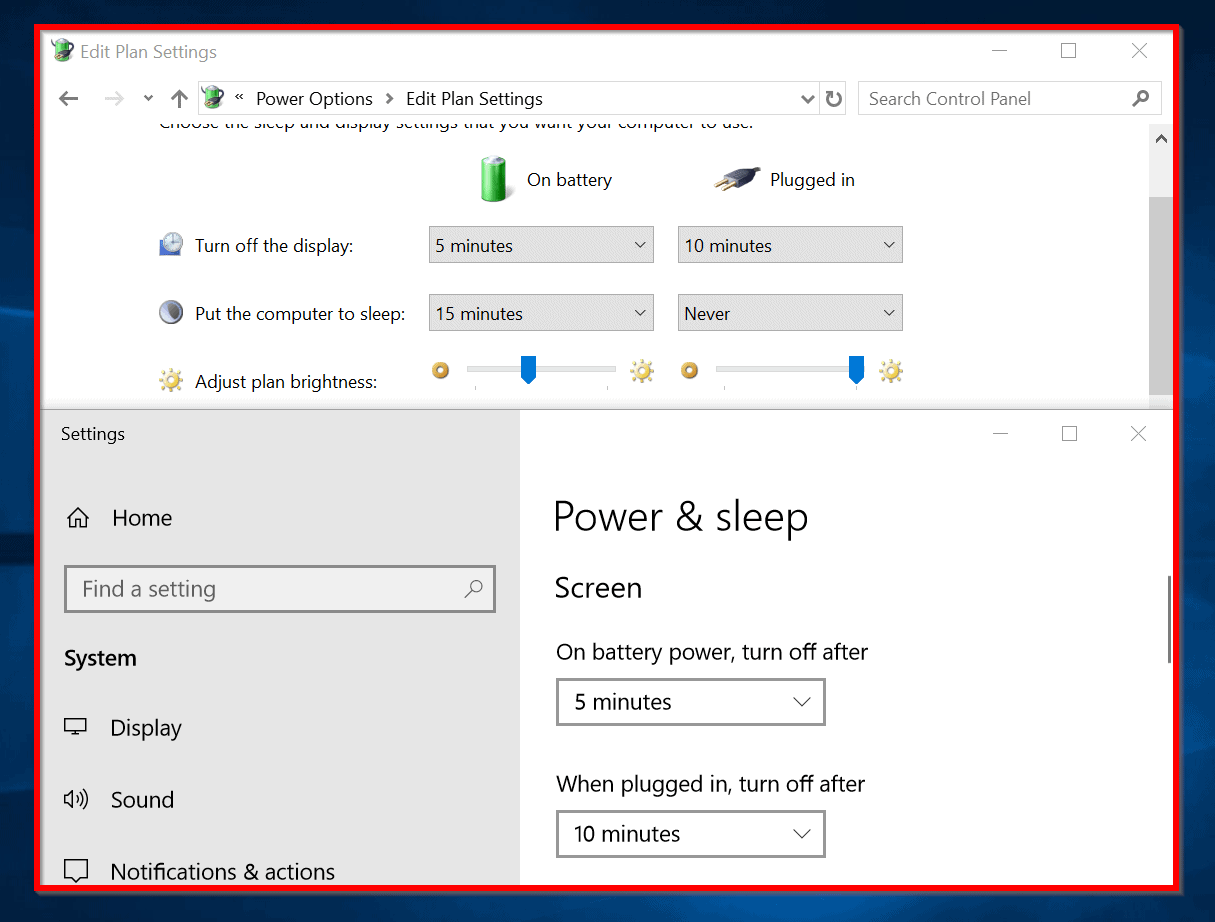Open the When plugged in turn off dropdown
Screen dimensions: 1215x922
click(x=690, y=834)
